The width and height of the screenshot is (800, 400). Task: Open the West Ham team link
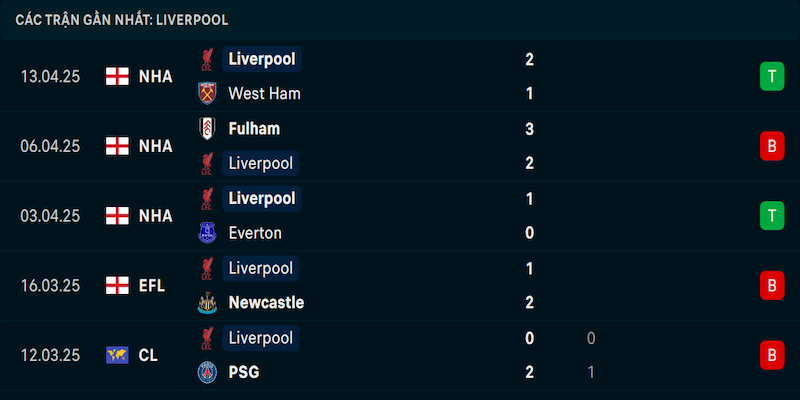[264, 93]
